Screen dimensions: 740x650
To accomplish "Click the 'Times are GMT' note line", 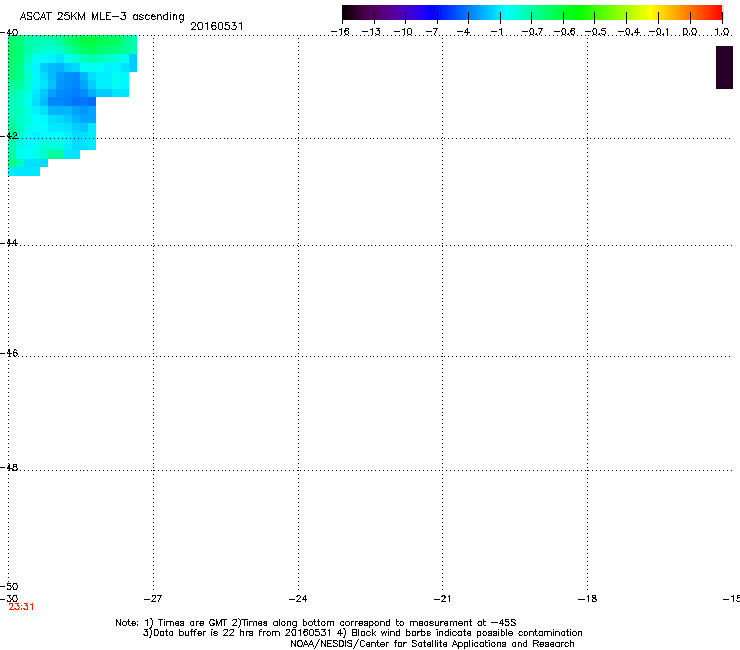I will point(316,623).
